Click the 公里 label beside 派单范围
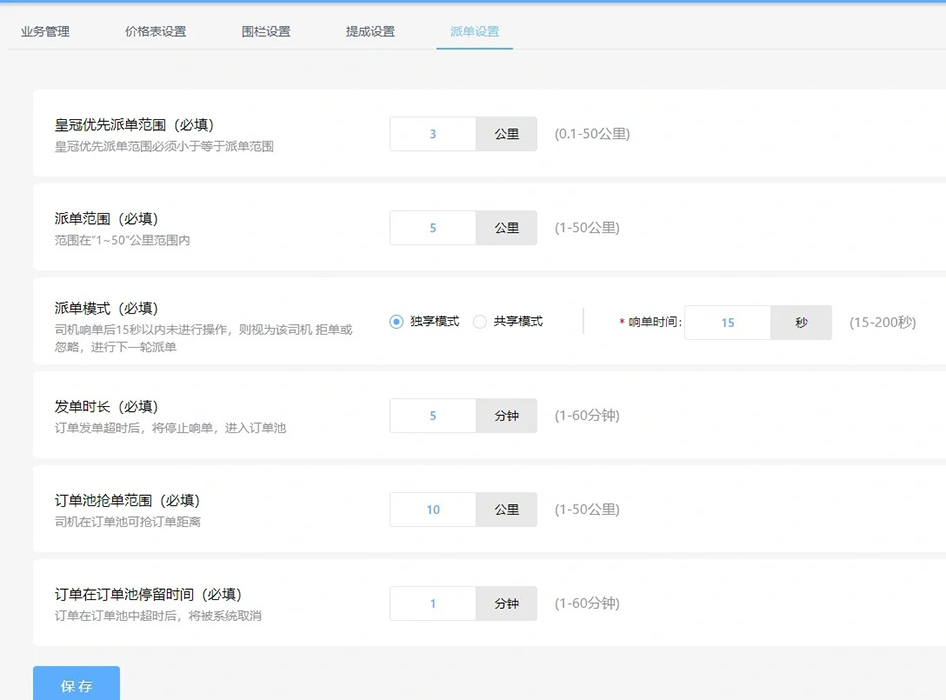The image size is (946, 700). (x=506, y=227)
